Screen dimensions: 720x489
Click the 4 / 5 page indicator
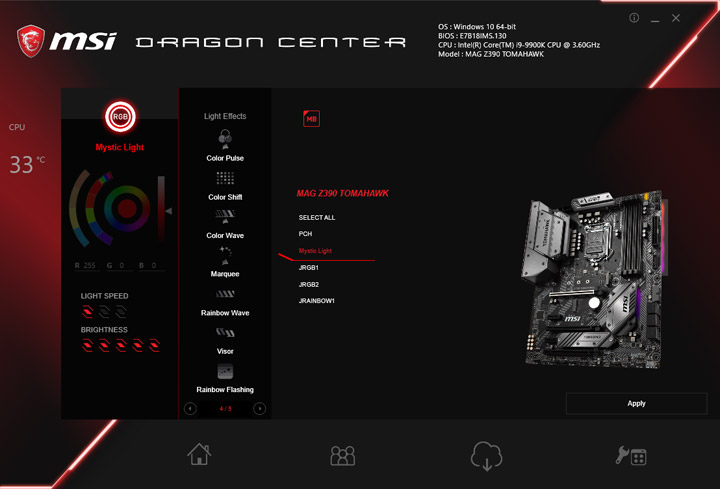click(x=225, y=409)
